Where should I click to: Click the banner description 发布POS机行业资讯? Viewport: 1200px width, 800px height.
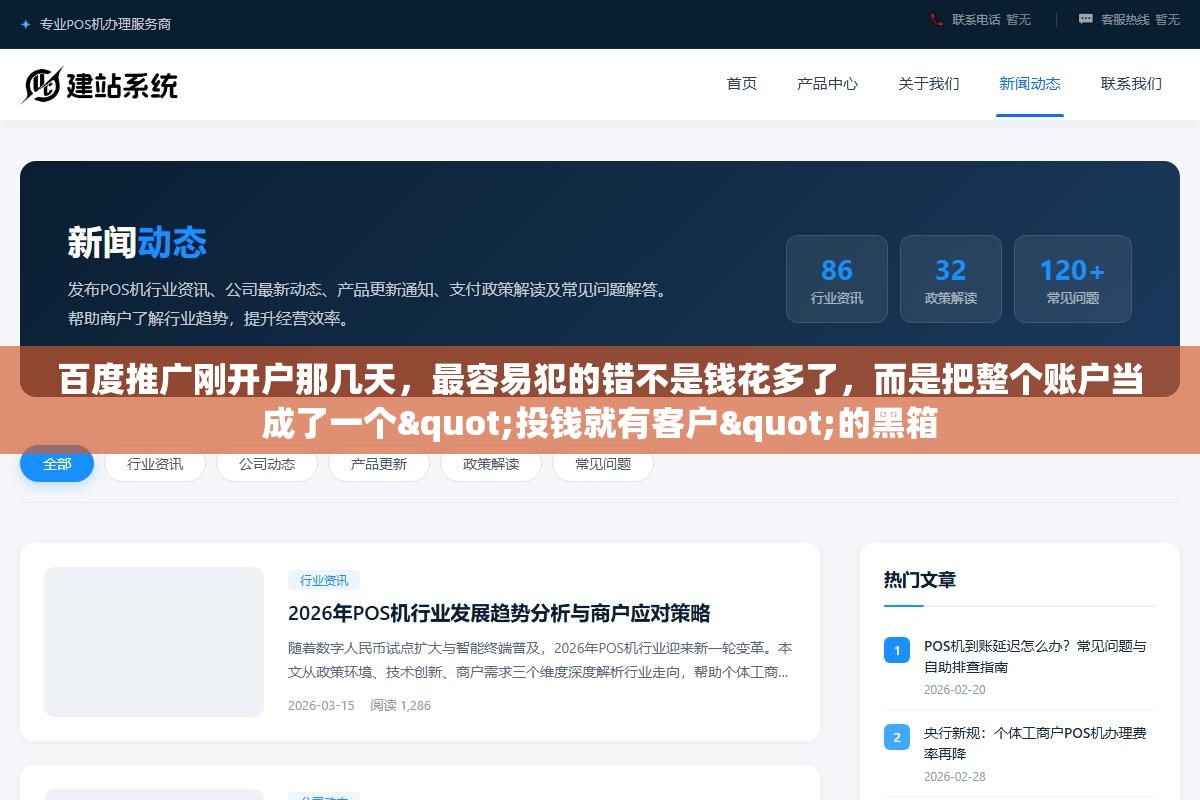pos(367,304)
